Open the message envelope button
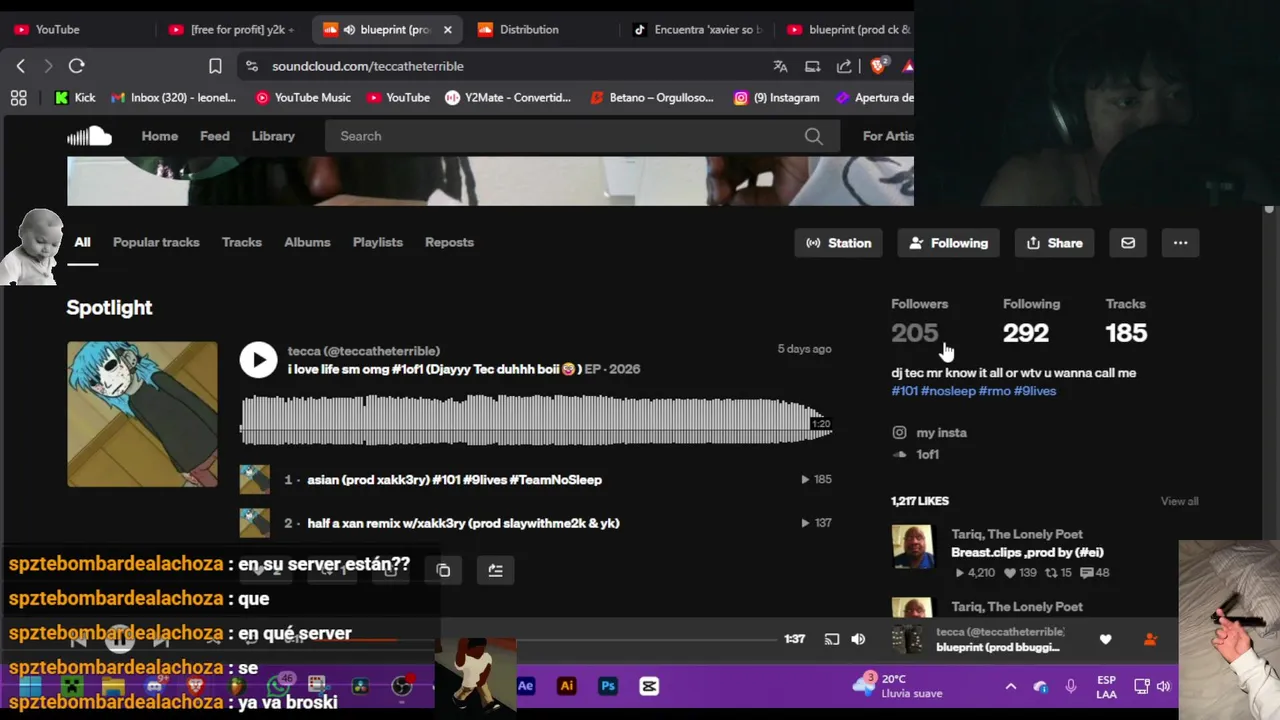Image resolution: width=1280 pixels, height=720 pixels. click(x=1128, y=243)
